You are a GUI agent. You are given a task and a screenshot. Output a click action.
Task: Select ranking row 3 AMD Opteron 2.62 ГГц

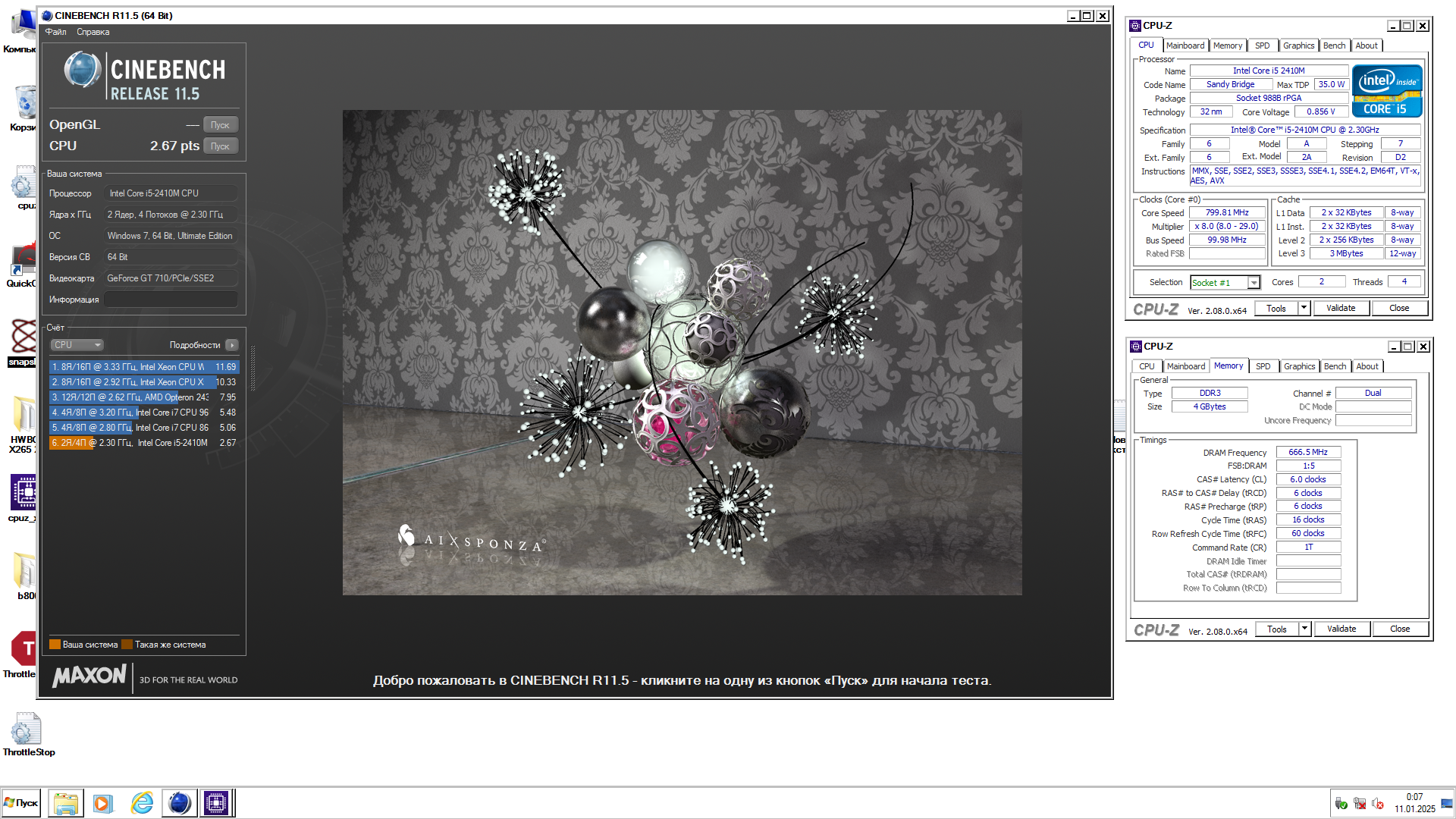(144, 397)
